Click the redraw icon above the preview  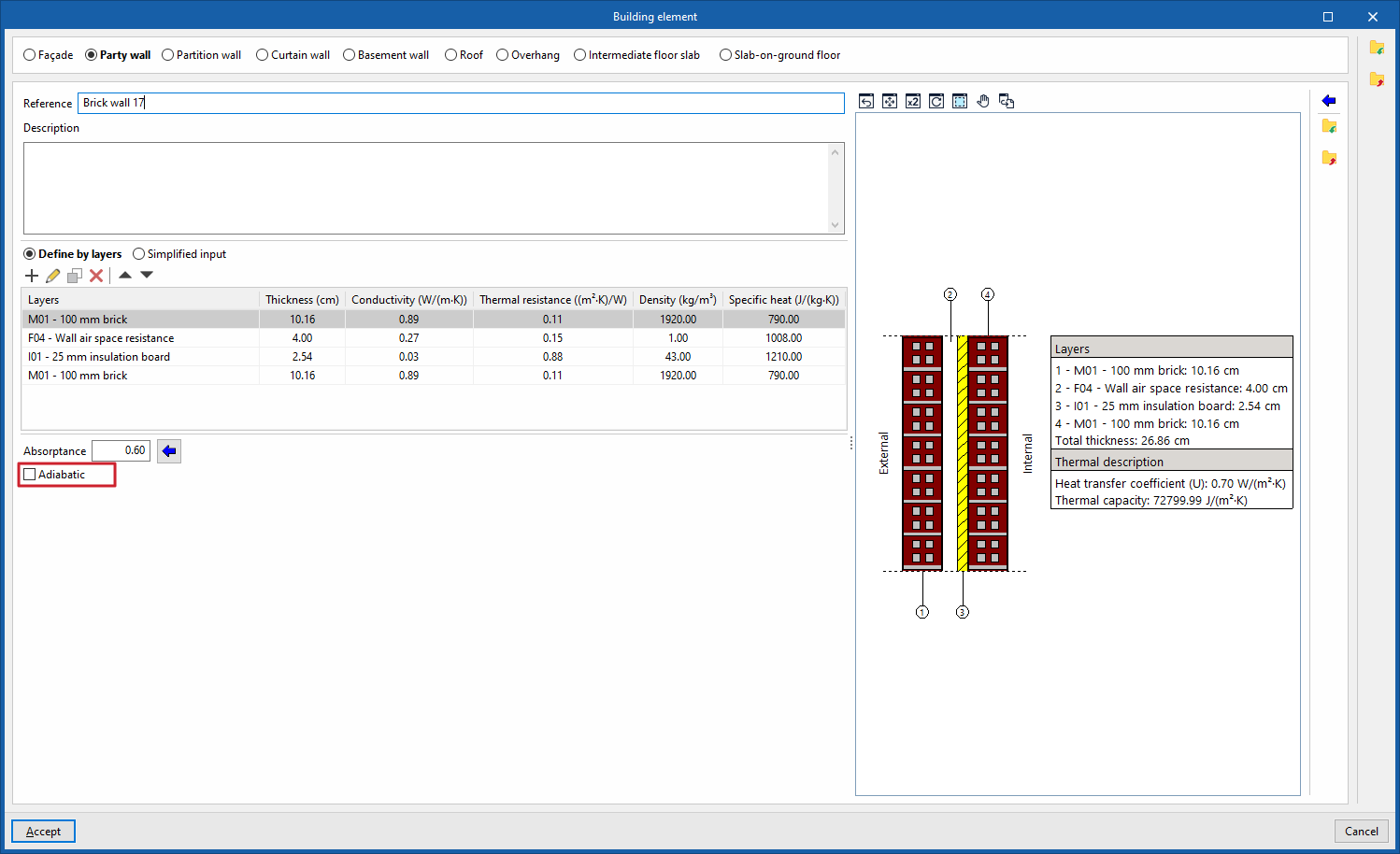click(936, 101)
